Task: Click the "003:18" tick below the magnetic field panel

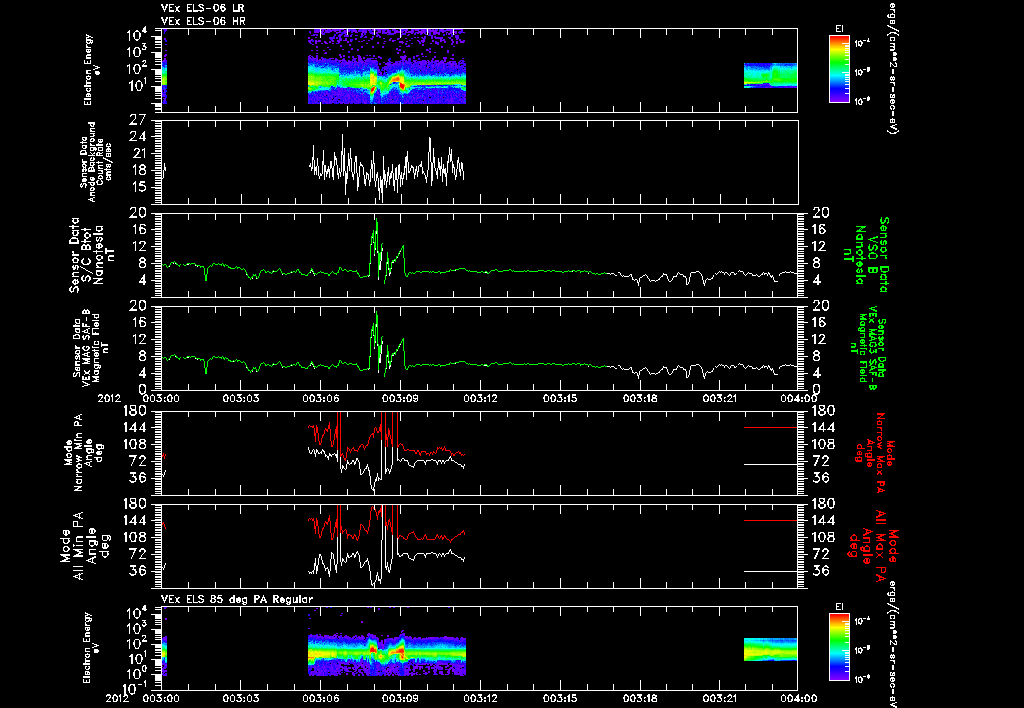Action: click(x=640, y=398)
